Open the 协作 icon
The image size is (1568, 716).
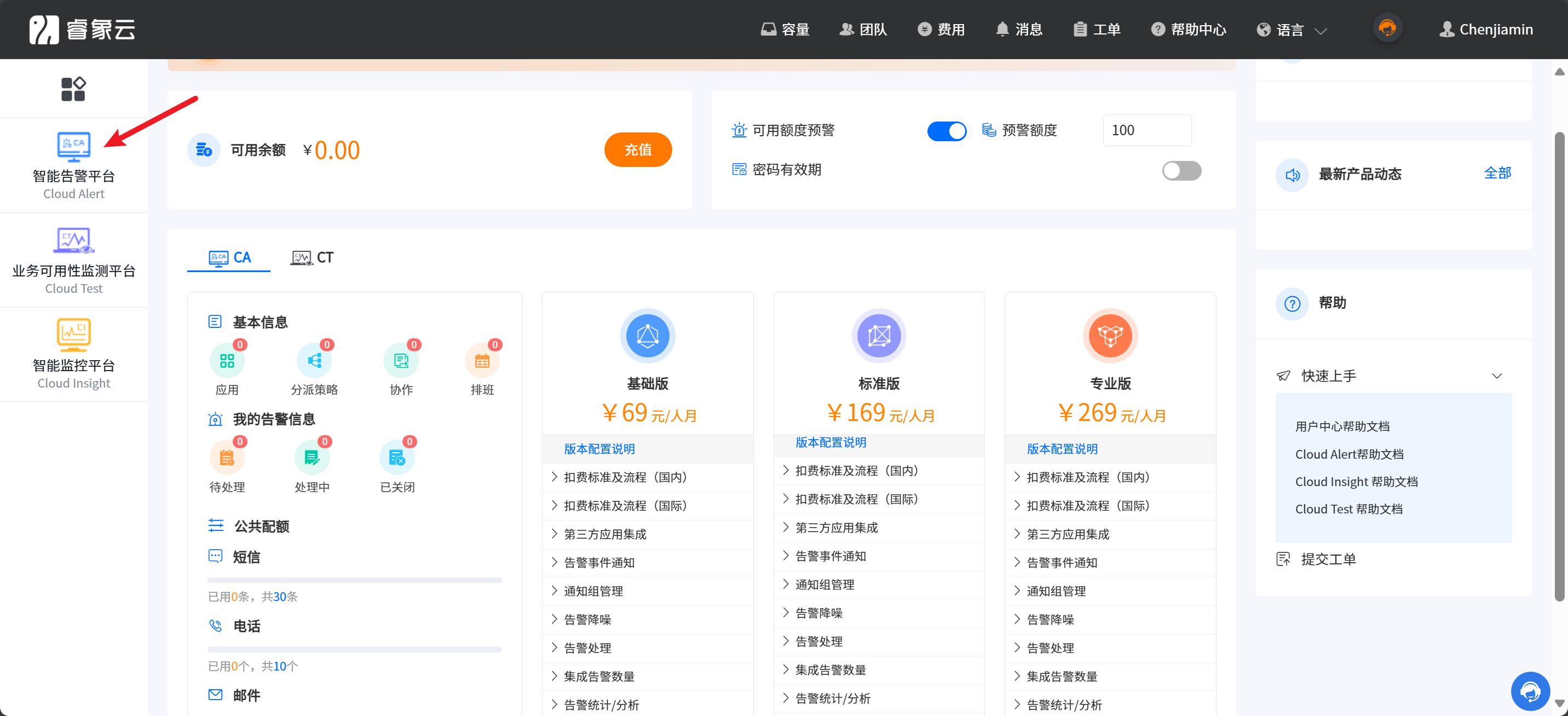[401, 361]
